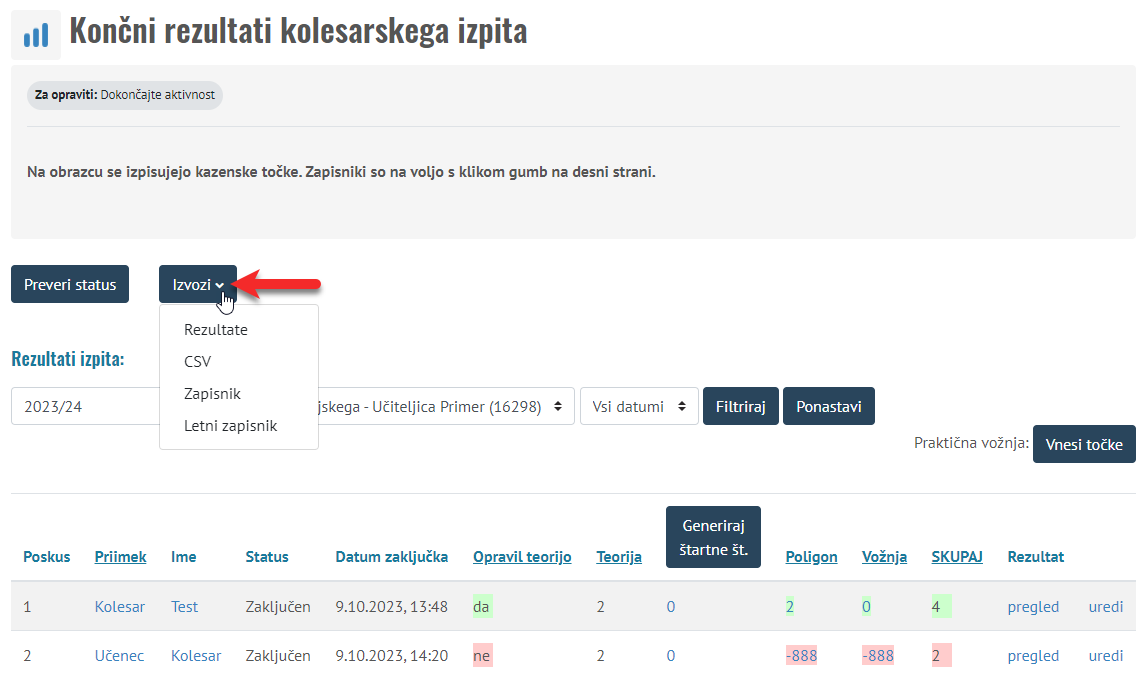The image size is (1144, 677).
Task: Click uredi link for Učenec row
Action: 1105,656
